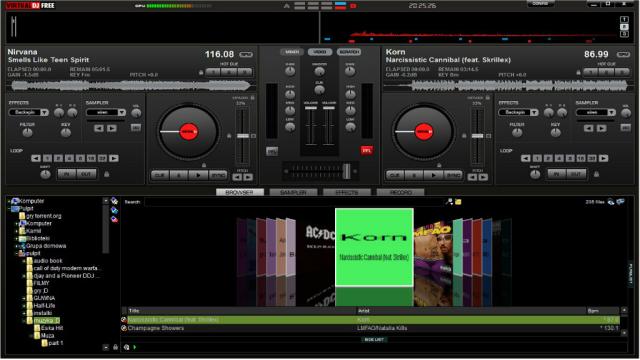The height and width of the screenshot is (360, 640).
Task: Pause the right deck
Action: (x=414, y=175)
